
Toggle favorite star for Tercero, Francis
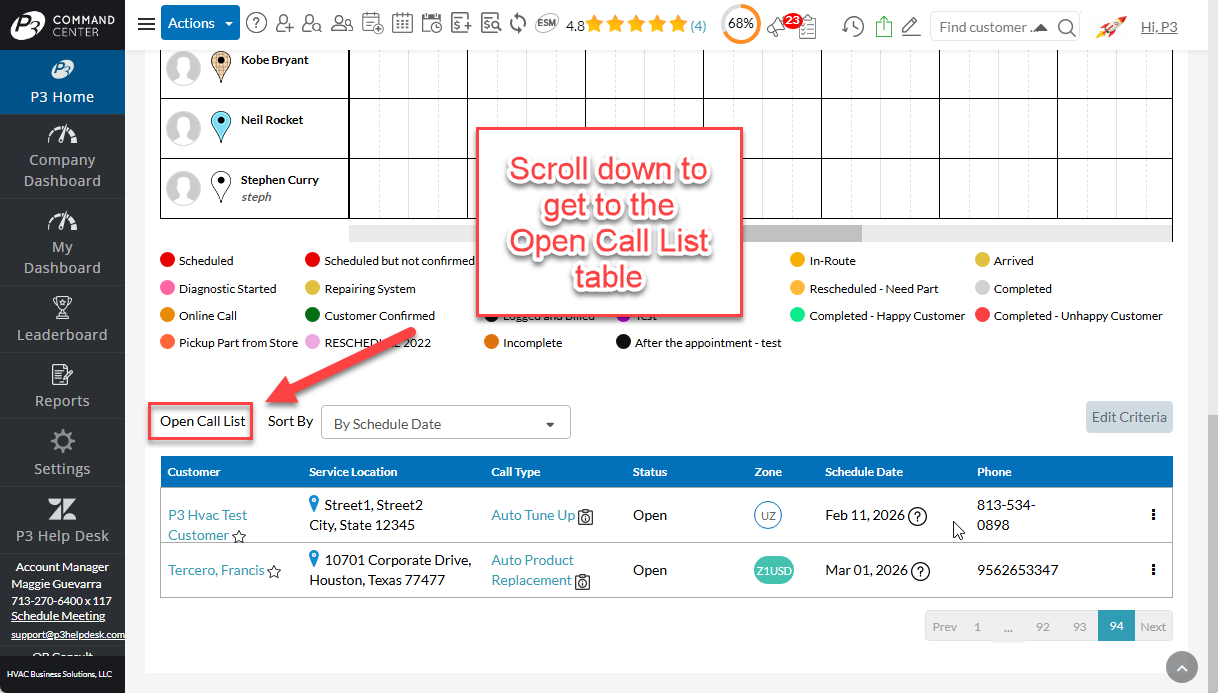pyautogui.click(x=274, y=572)
